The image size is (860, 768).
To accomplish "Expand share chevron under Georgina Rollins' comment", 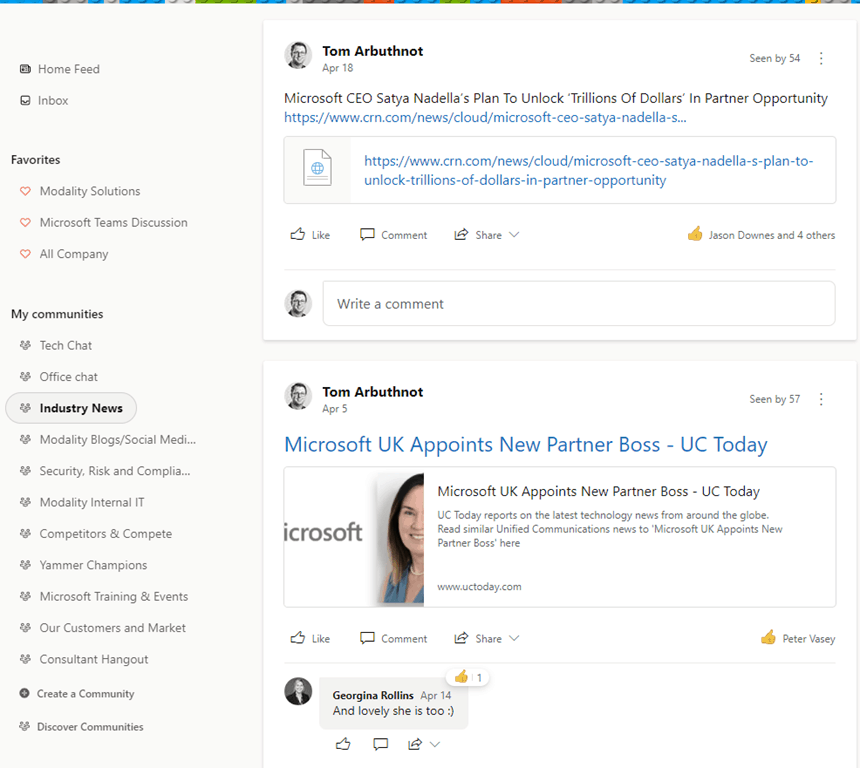I will [x=435, y=744].
